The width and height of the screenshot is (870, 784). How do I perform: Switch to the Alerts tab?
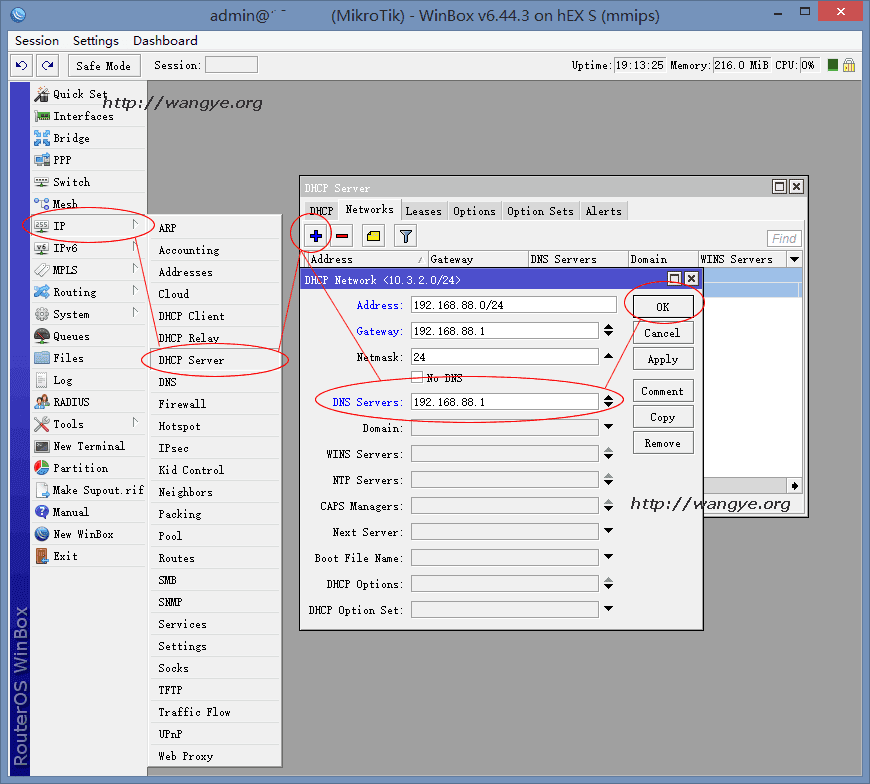pyautogui.click(x=604, y=211)
